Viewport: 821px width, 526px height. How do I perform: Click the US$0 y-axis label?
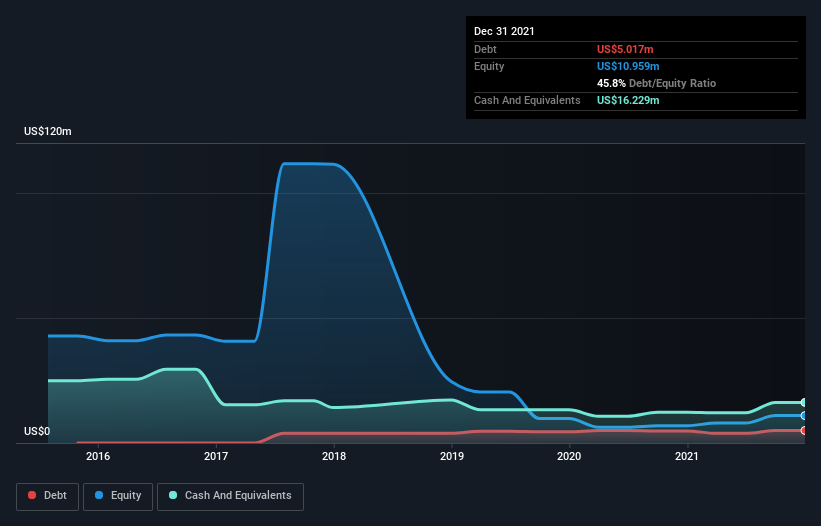tap(37, 431)
